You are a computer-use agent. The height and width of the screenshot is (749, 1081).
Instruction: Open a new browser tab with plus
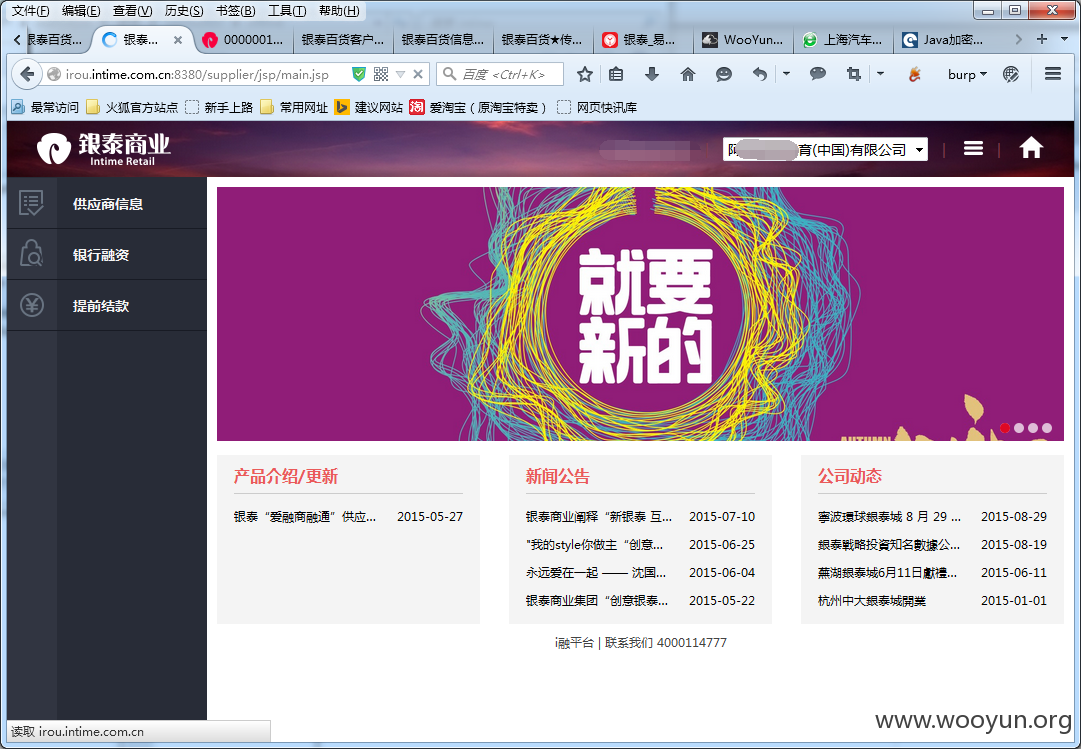coord(1042,39)
